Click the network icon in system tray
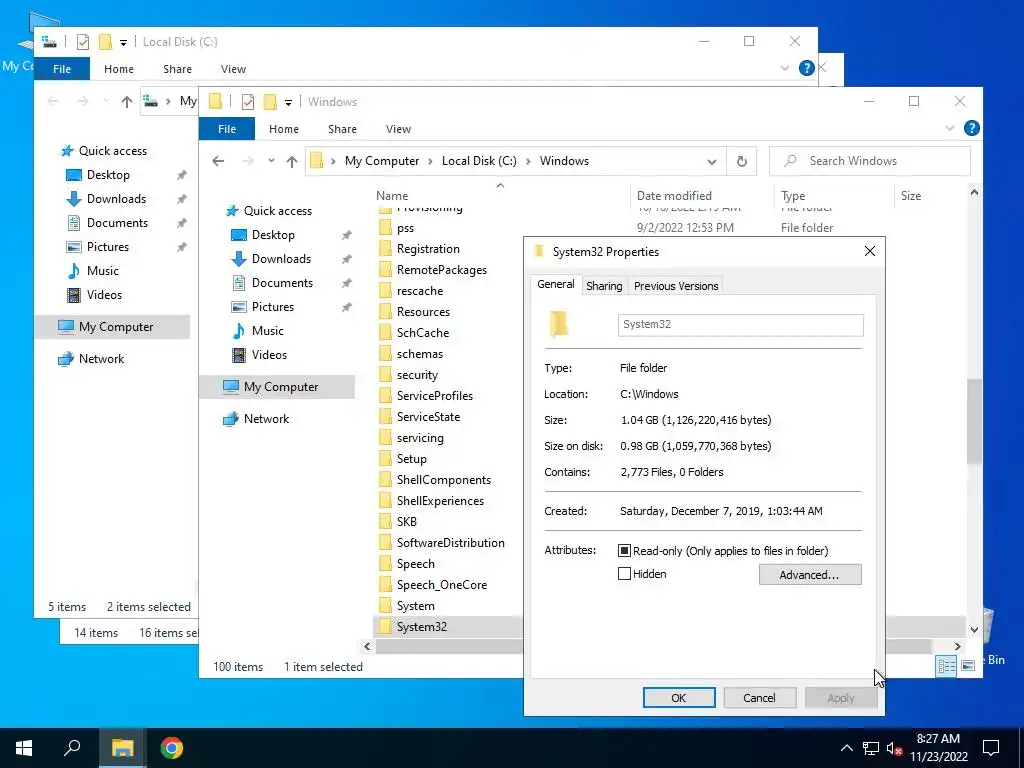The height and width of the screenshot is (768, 1024). click(x=871, y=748)
